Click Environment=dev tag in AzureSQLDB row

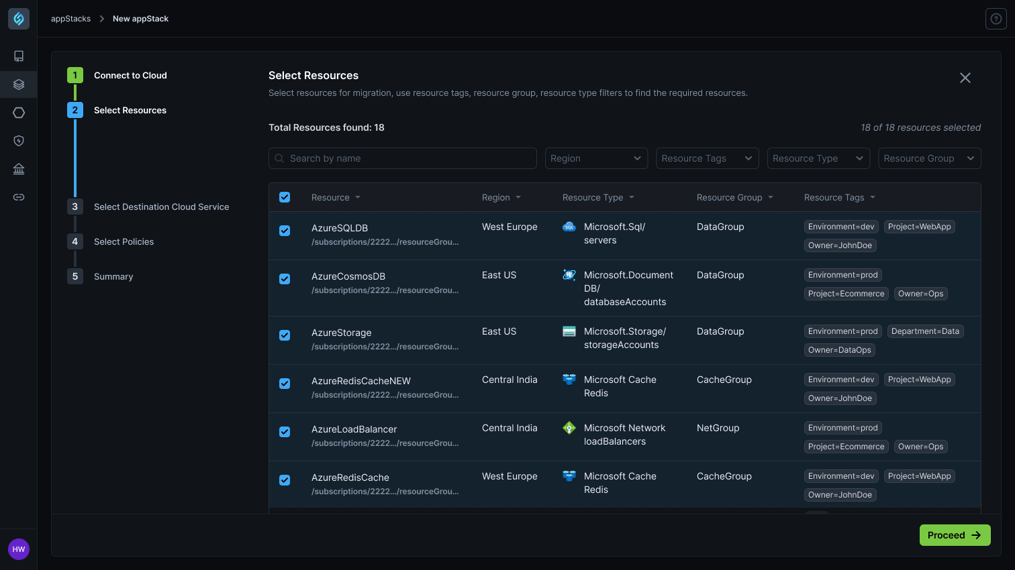coord(841,226)
